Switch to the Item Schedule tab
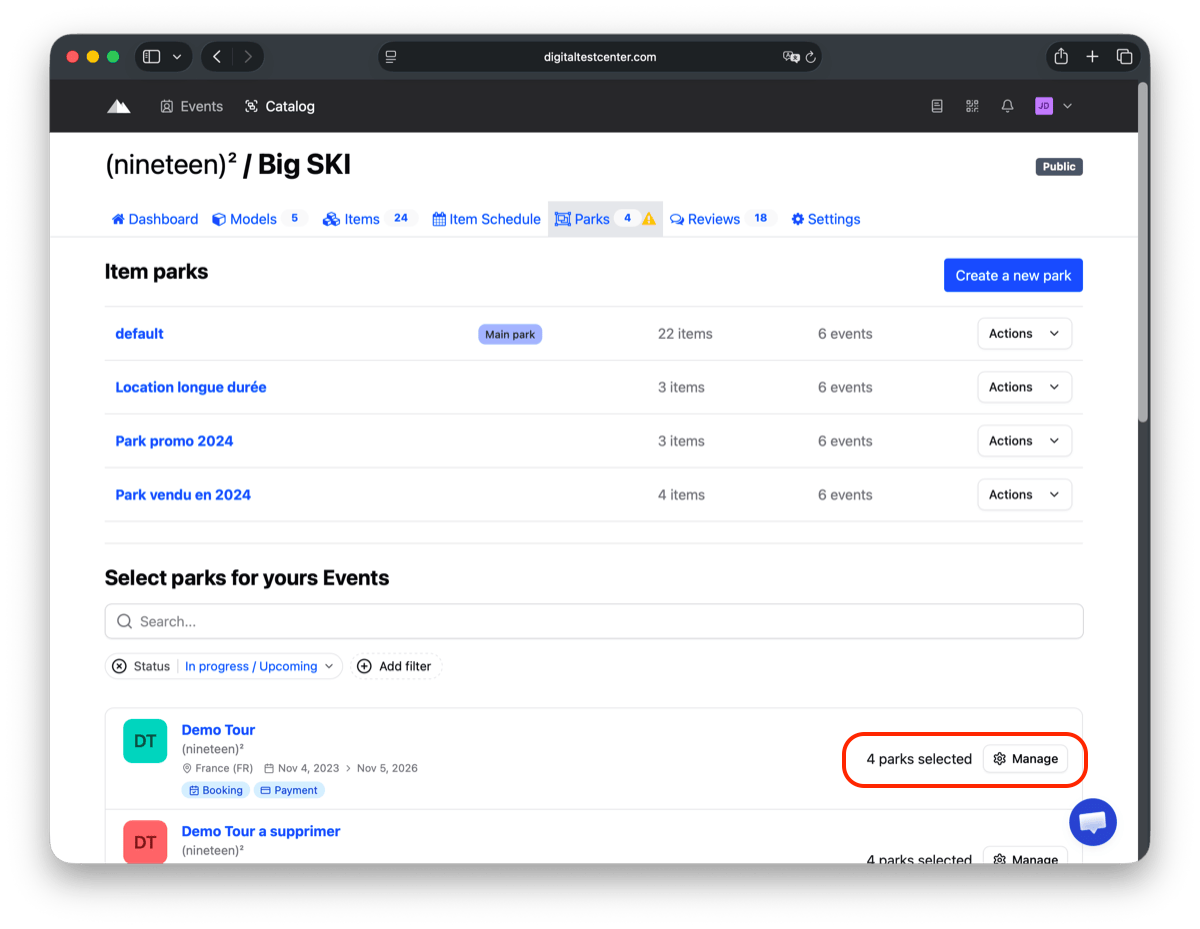Image resolution: width=1200 pixels, height=929 pixels. pyautogui.click(x=486, y=219)
